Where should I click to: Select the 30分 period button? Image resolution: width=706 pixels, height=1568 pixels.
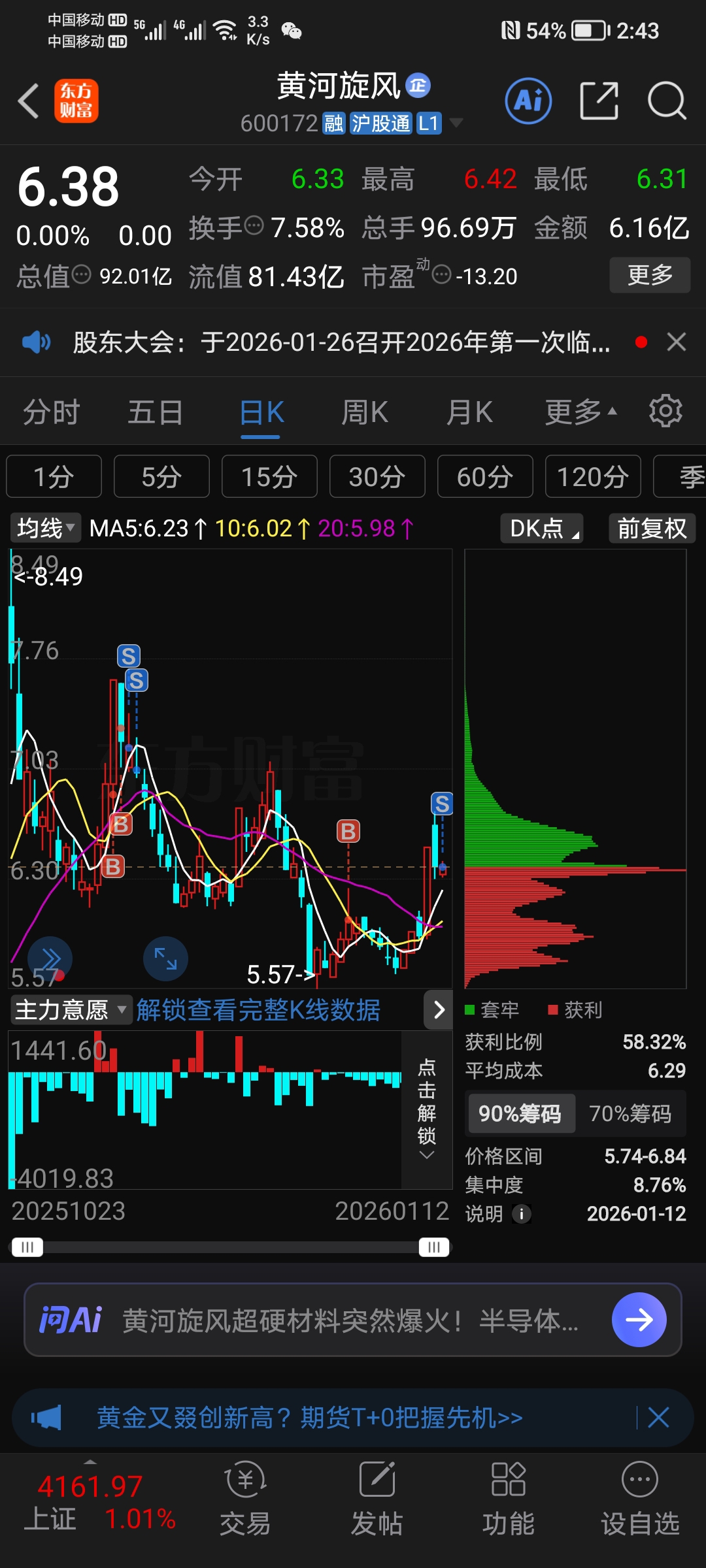click(x=377, y=476)
